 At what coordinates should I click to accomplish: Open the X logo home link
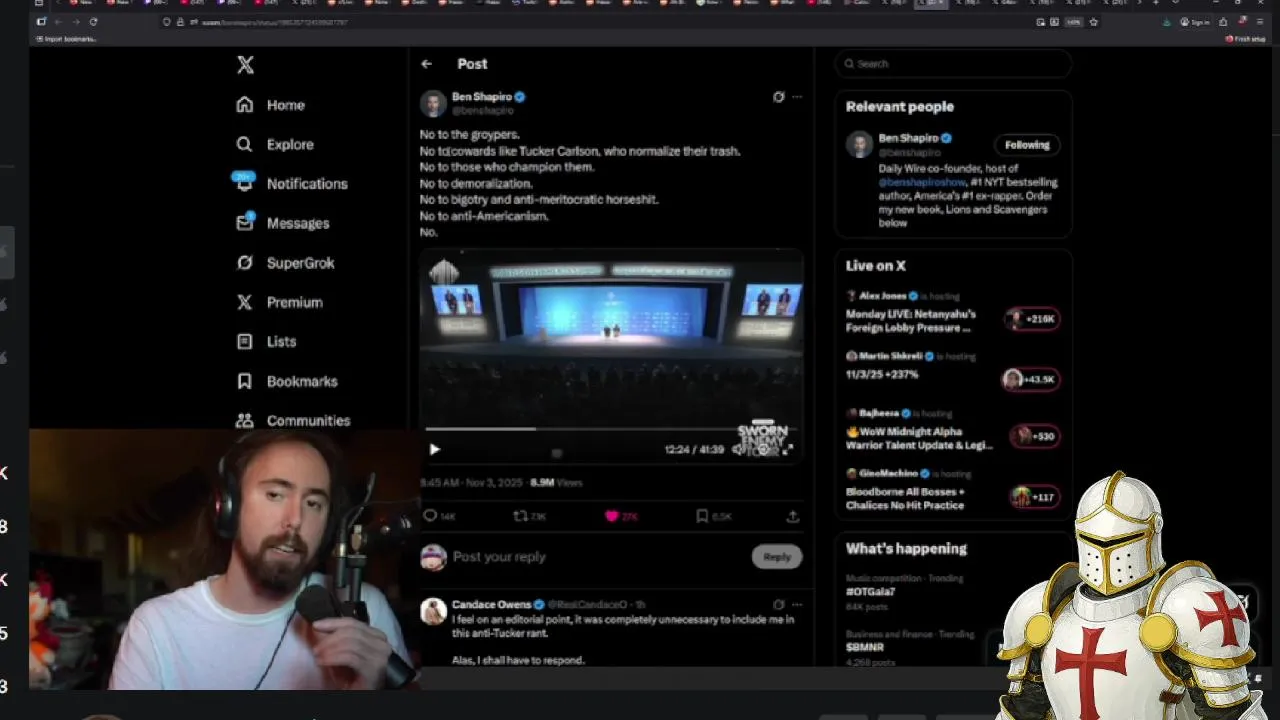(x=245, y=65)
